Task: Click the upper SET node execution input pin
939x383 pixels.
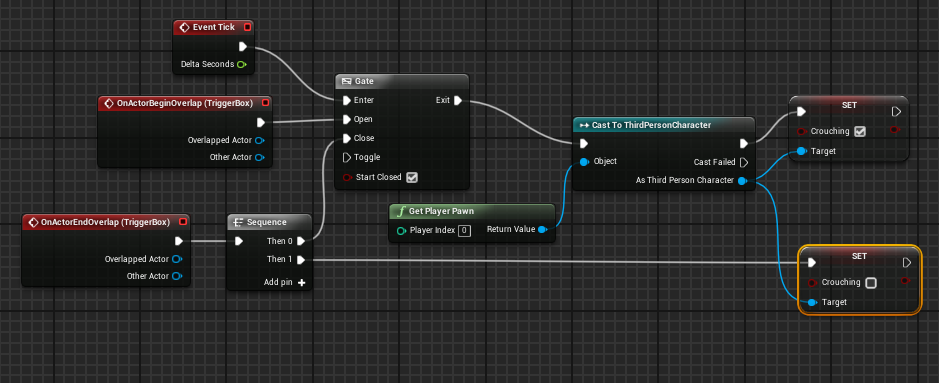Action: point(801,112)
